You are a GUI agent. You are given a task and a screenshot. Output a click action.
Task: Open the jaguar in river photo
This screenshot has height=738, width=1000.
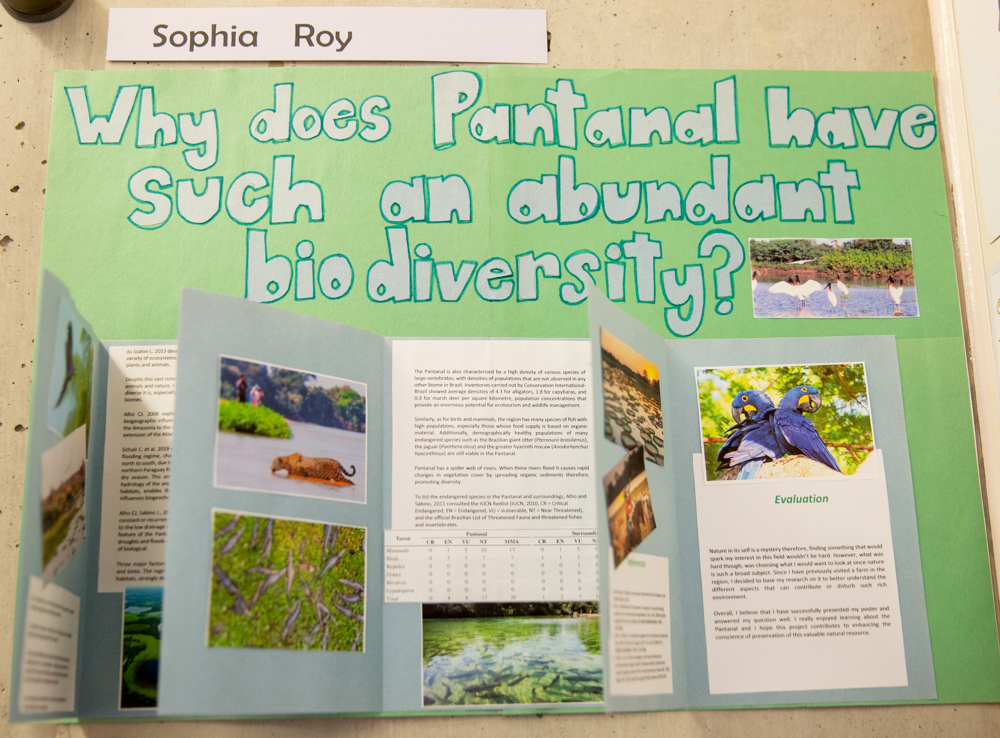point(291,427)
